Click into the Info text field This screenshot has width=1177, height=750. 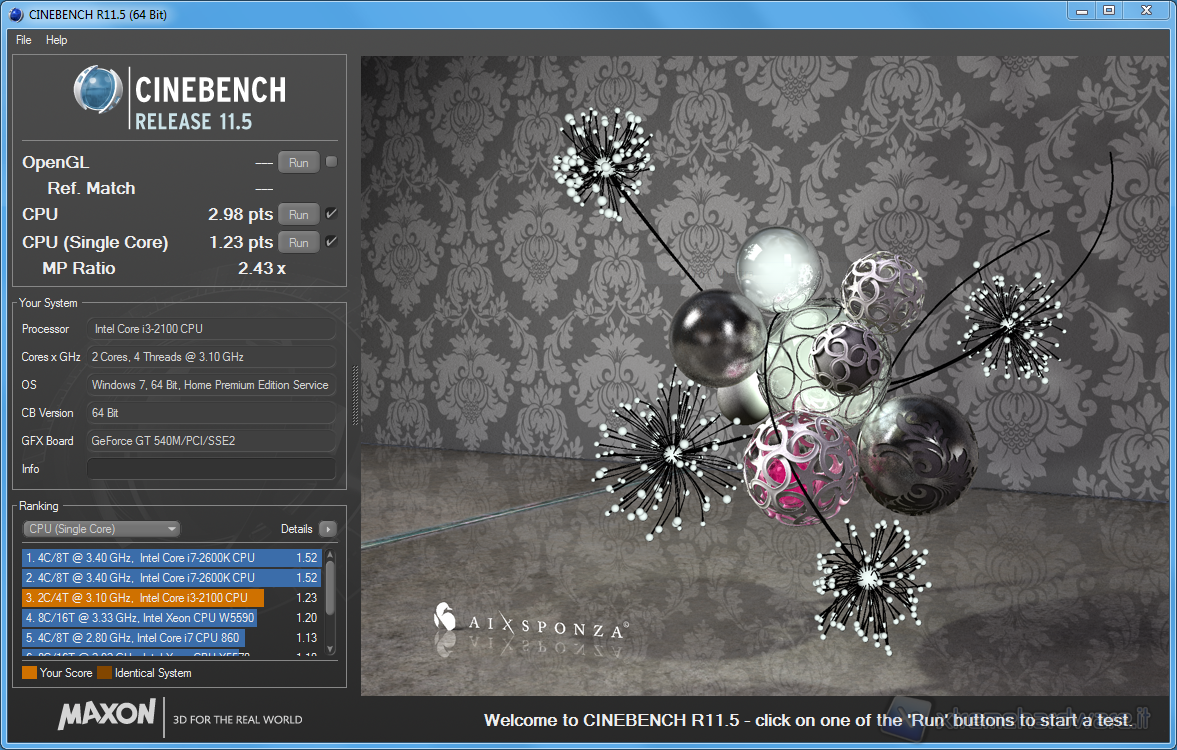(211, 469)
